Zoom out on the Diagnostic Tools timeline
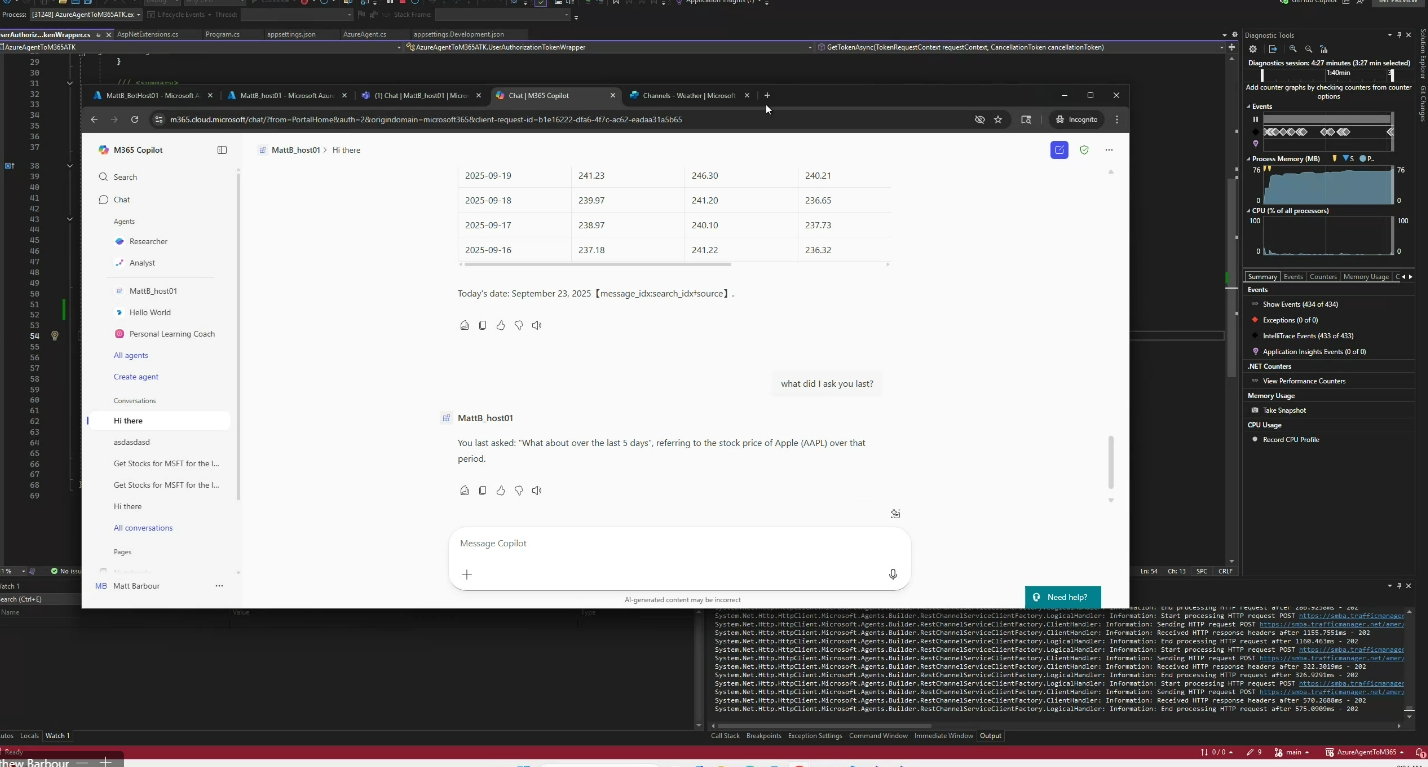 coord(1309,48)
